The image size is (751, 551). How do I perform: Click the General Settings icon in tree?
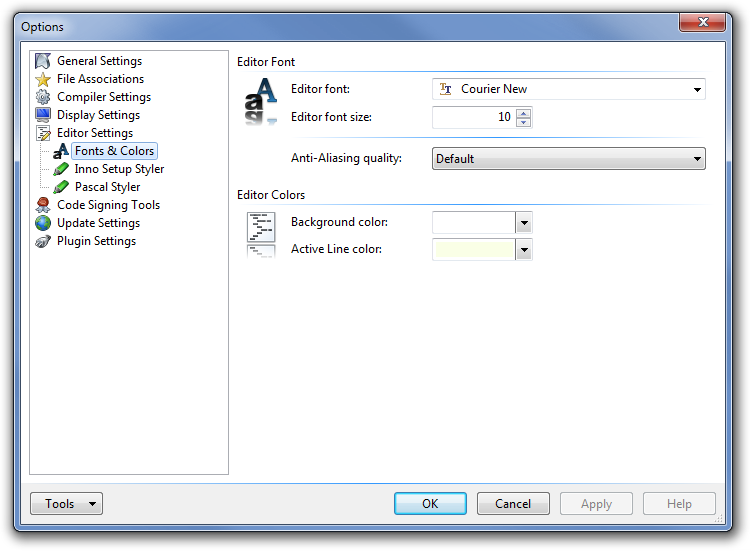(x=43, y=61)
